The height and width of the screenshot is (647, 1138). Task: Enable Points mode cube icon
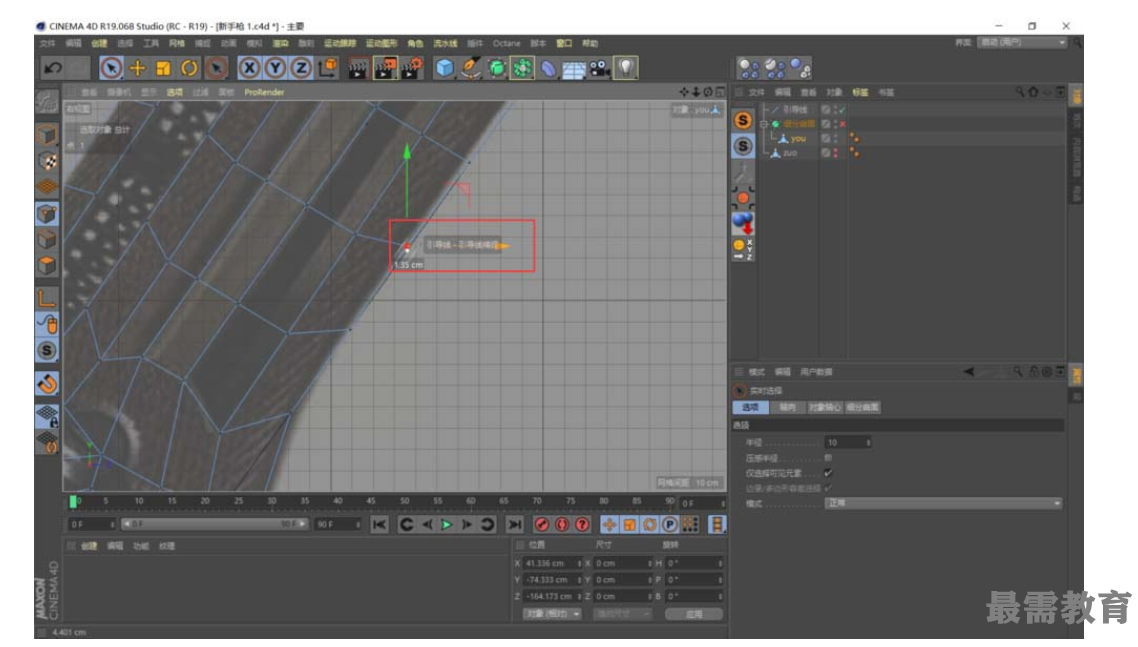coord(47,213)
